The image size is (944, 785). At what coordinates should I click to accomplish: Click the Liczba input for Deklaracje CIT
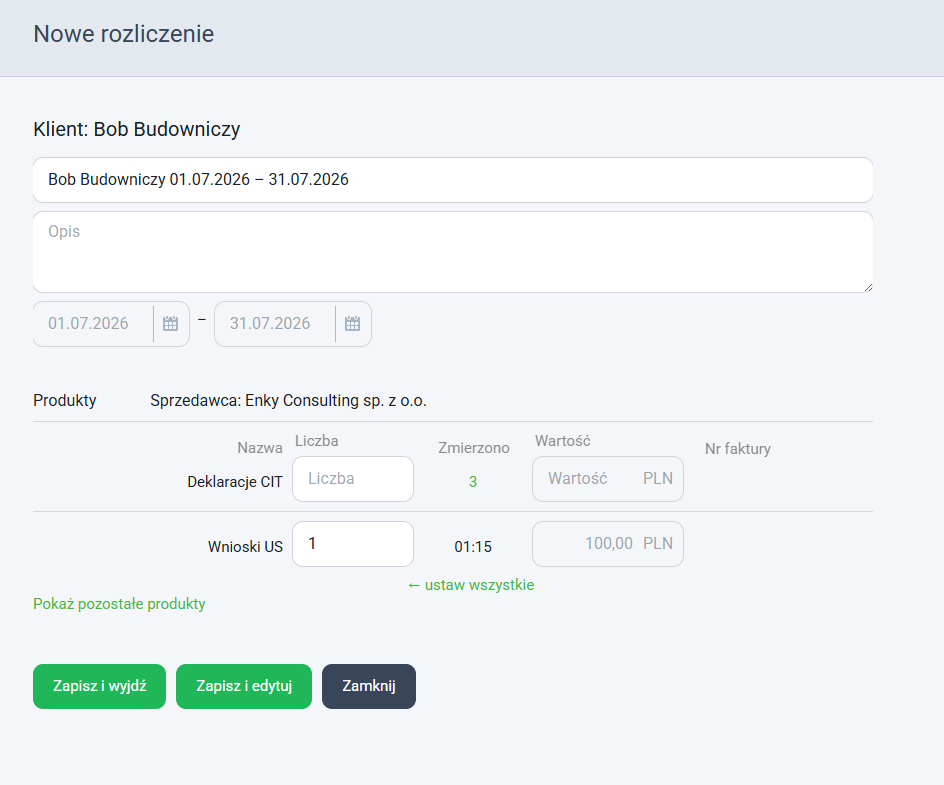(x=353, y=479)
